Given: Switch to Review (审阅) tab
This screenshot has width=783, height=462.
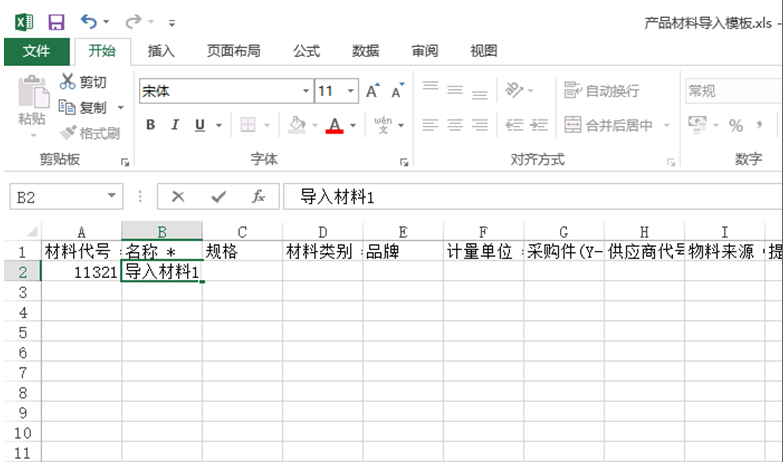Looking at the screenshot, I should (x=424, y=50).
